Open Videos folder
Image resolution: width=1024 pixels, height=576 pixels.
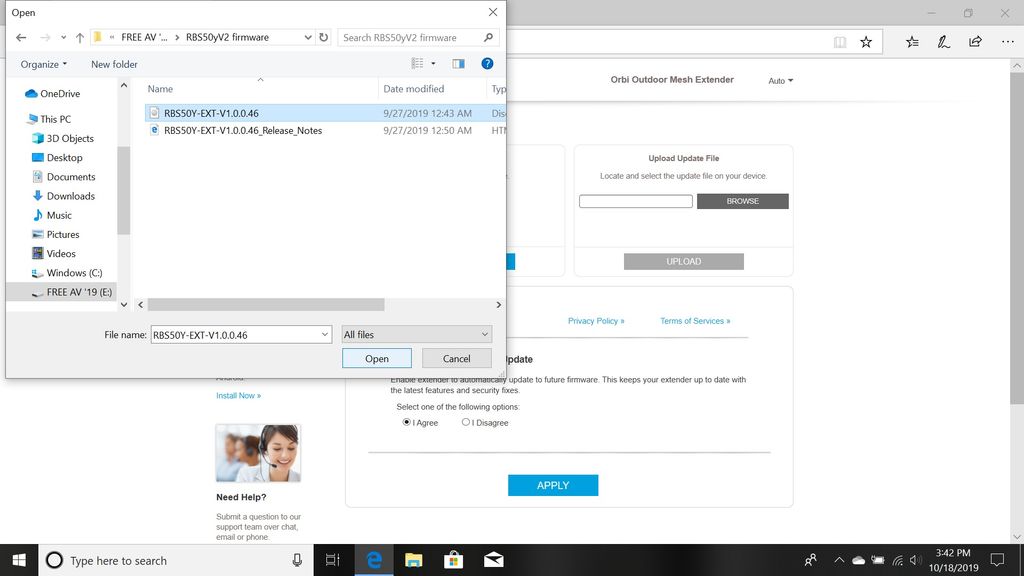point(54,253)
